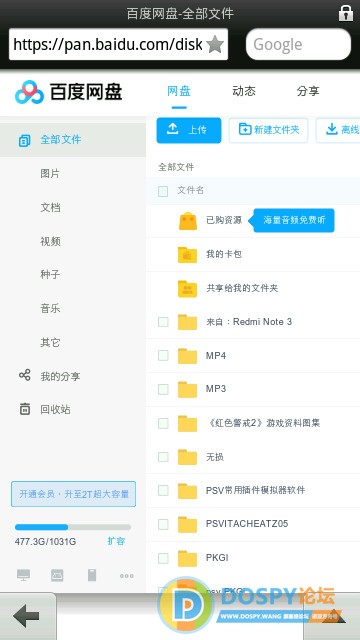
Task: Check the box for PSV常用插件模拟器软件
Action: coord(163,490)
